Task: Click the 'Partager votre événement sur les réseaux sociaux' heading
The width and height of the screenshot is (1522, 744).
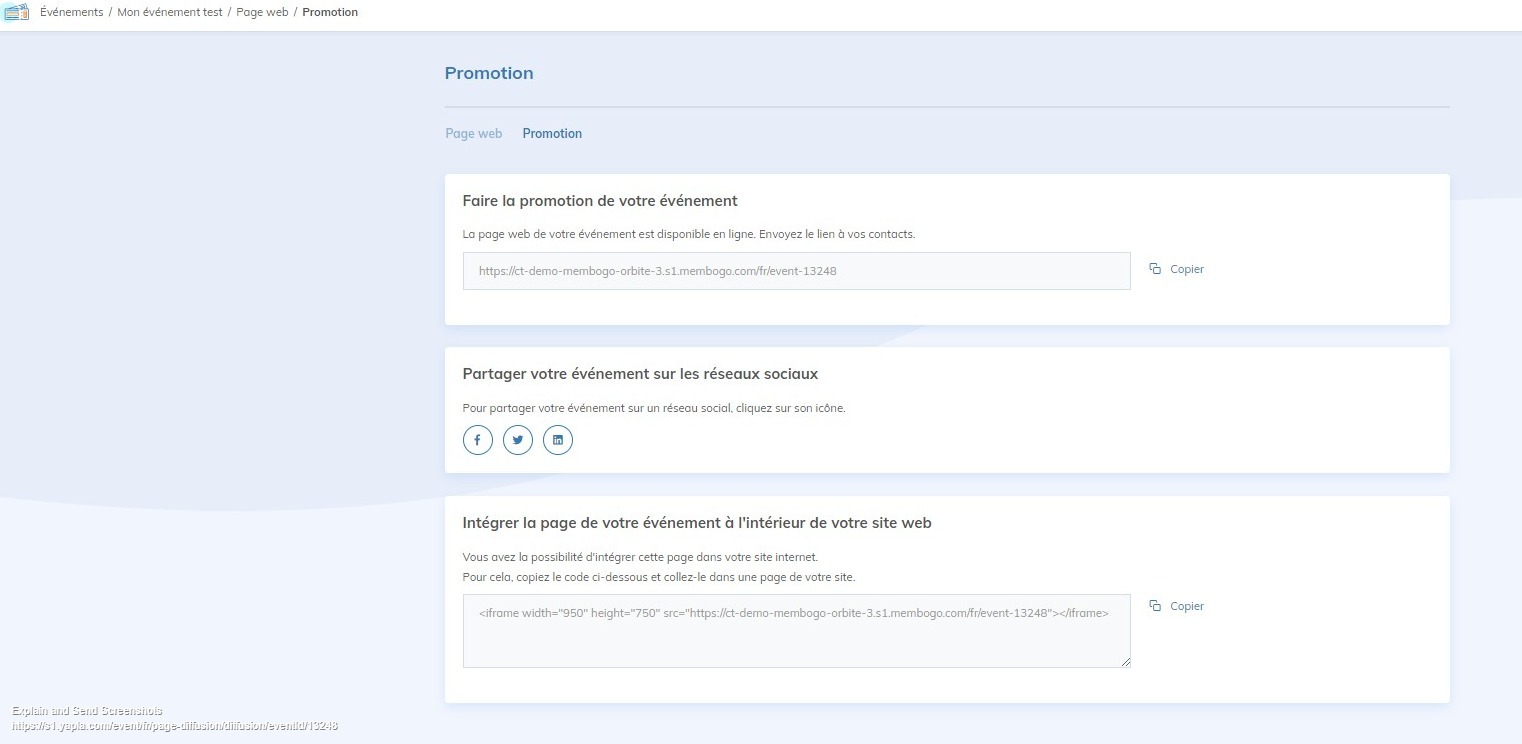Action: (640, 374)
